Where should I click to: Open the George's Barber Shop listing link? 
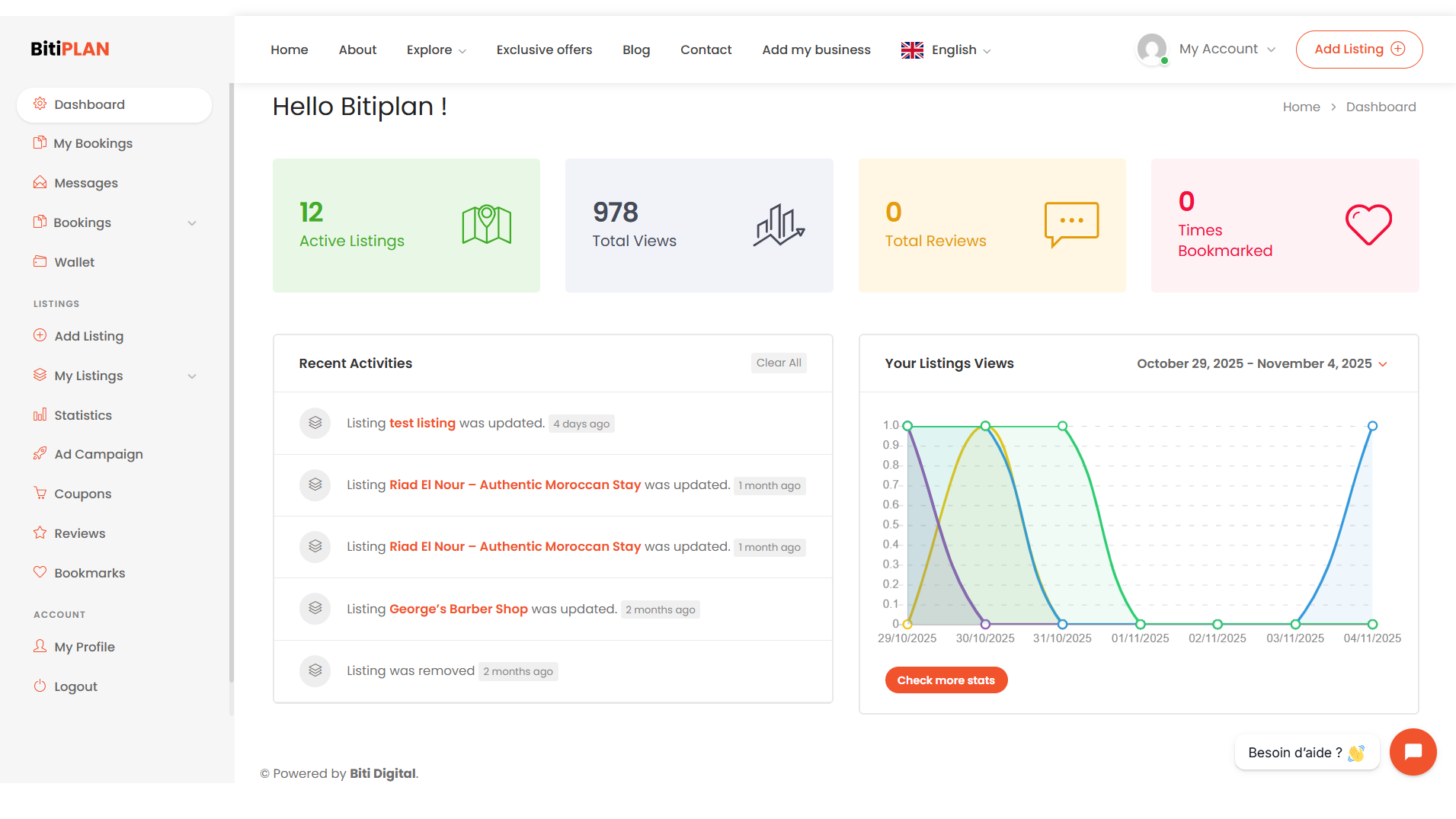pyautogui.click(x=458, y=609)
